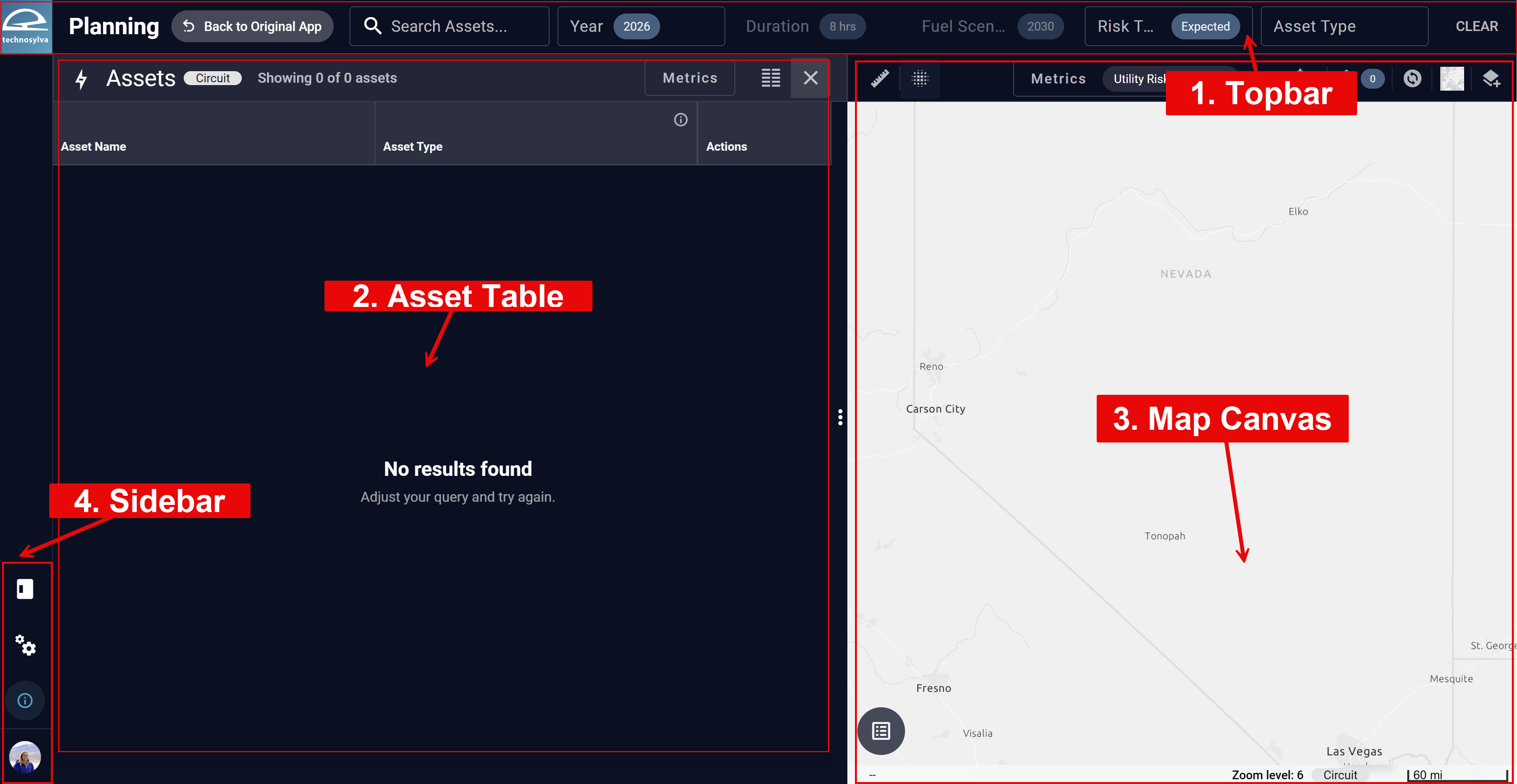Click the CLEAR filters button
1517x784 pixels.
point(1476,27)
